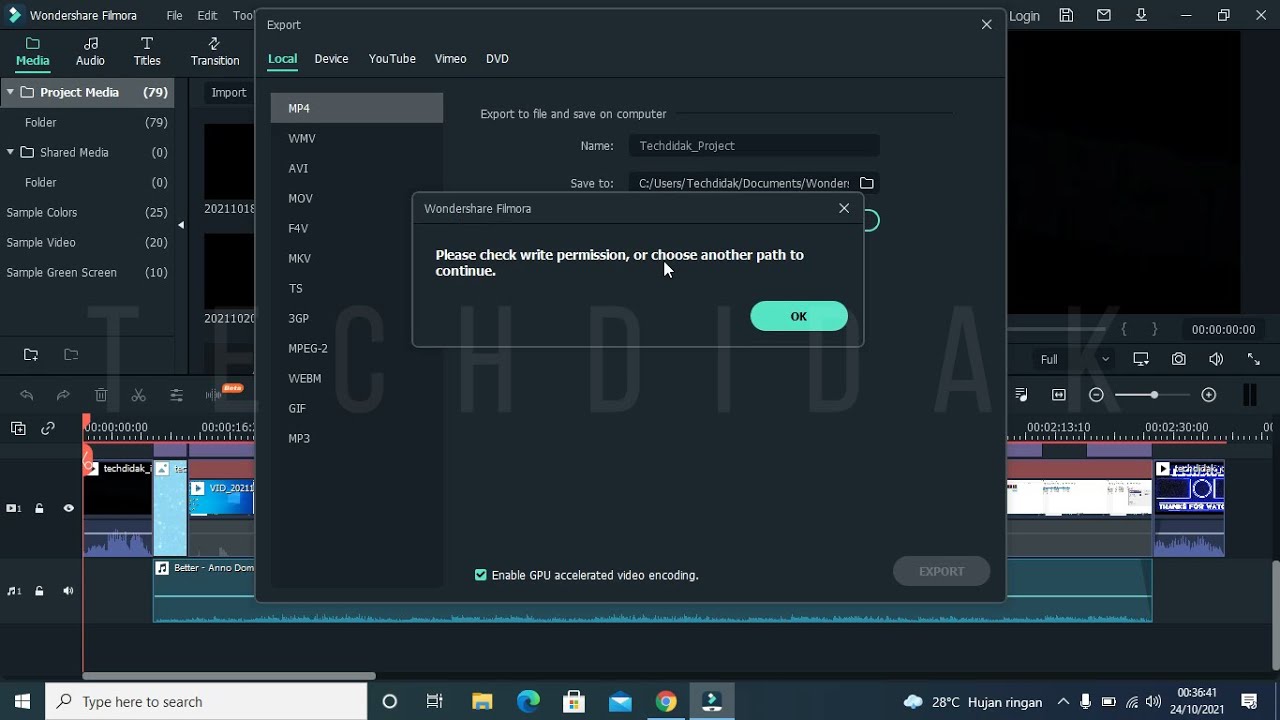Select WMV export format

tap(356, 138)
